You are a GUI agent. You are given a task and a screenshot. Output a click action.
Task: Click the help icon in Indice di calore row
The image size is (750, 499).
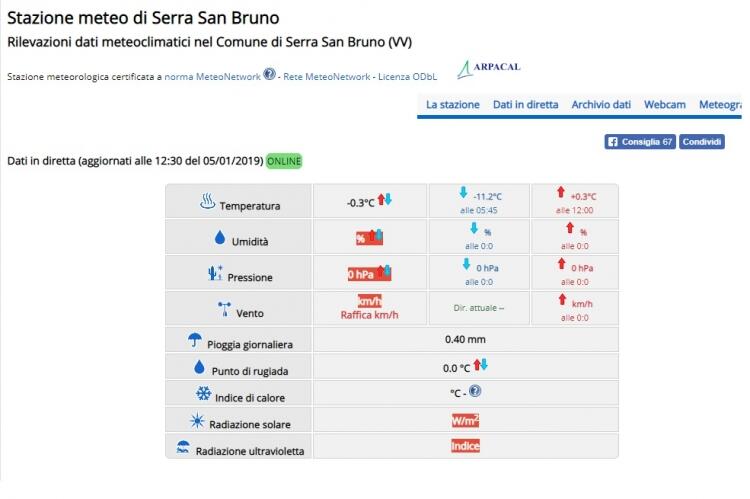tap(475, 392)
